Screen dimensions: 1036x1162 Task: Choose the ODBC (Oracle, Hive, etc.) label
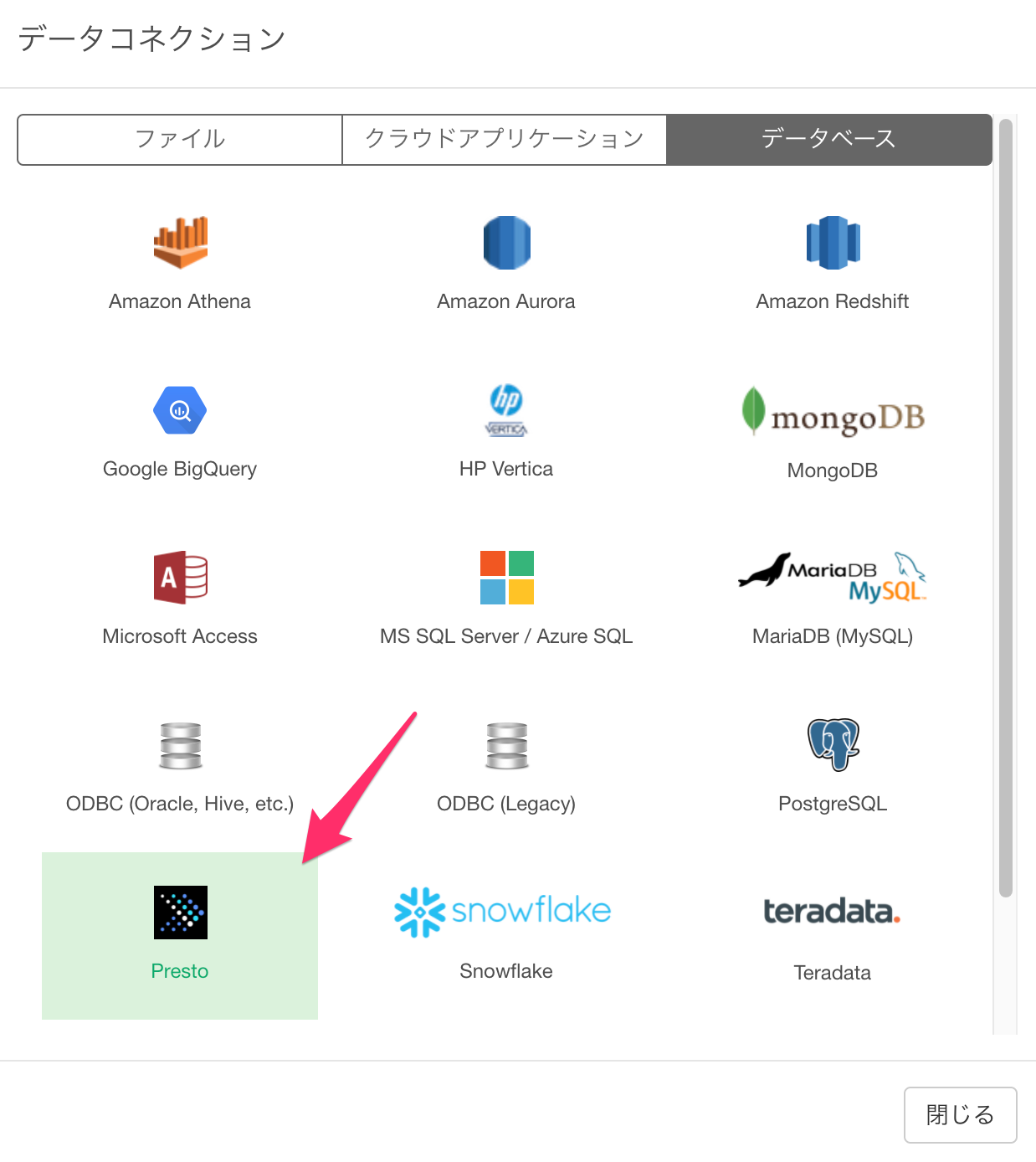(x=180, y=804)
